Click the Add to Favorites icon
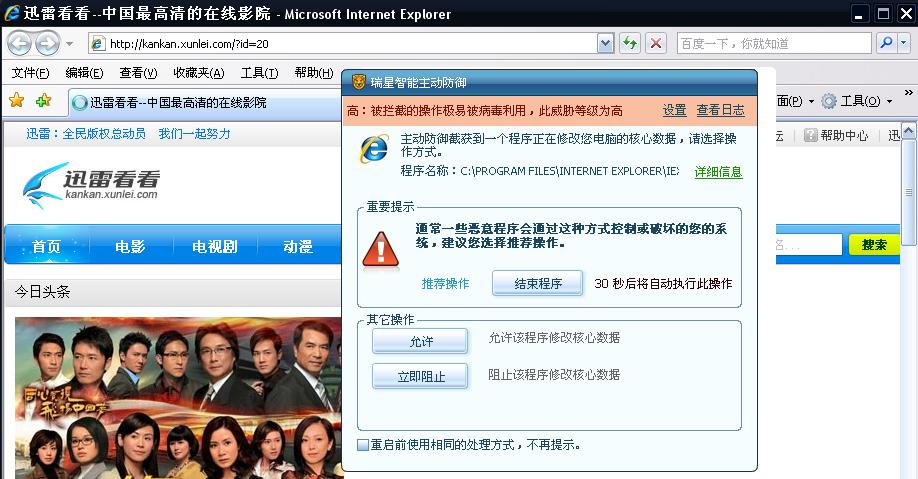918x479 pixels. [x=43, y=101]
